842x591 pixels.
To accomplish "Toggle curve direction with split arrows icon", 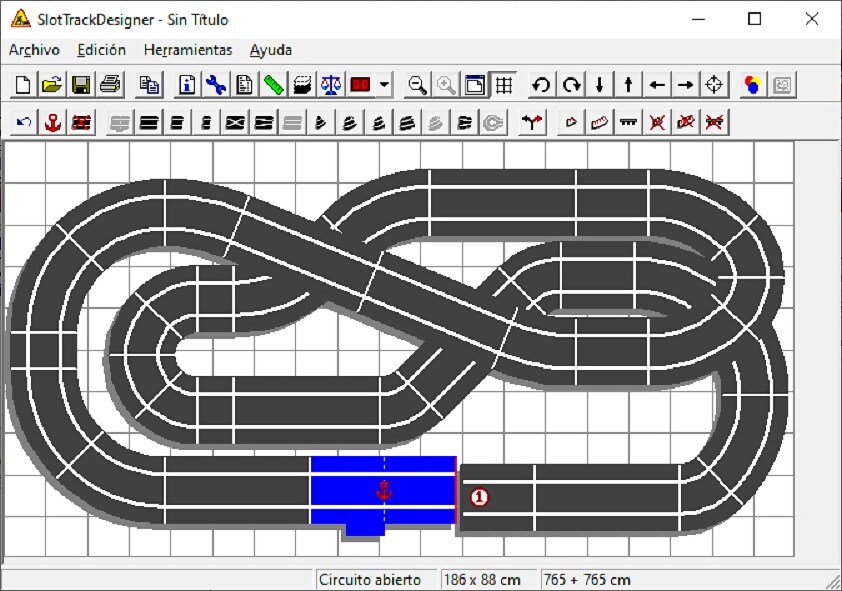I will (x=532, y=123).
